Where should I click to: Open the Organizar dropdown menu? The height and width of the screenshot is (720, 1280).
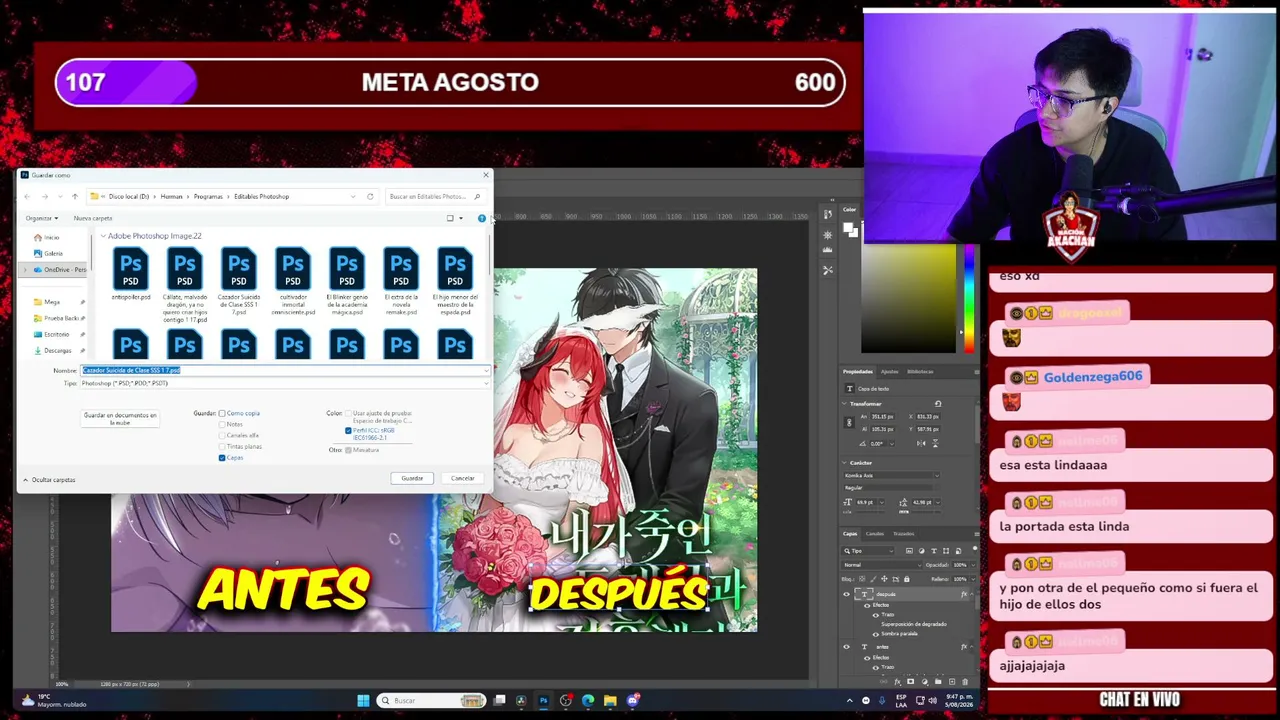click(42, 218)
